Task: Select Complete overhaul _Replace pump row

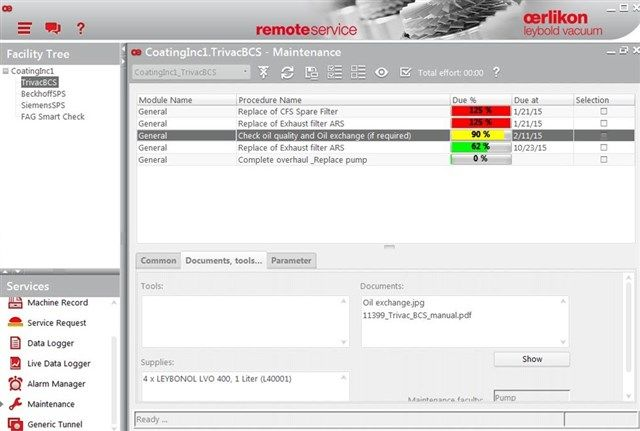Action: click(385, 160)
